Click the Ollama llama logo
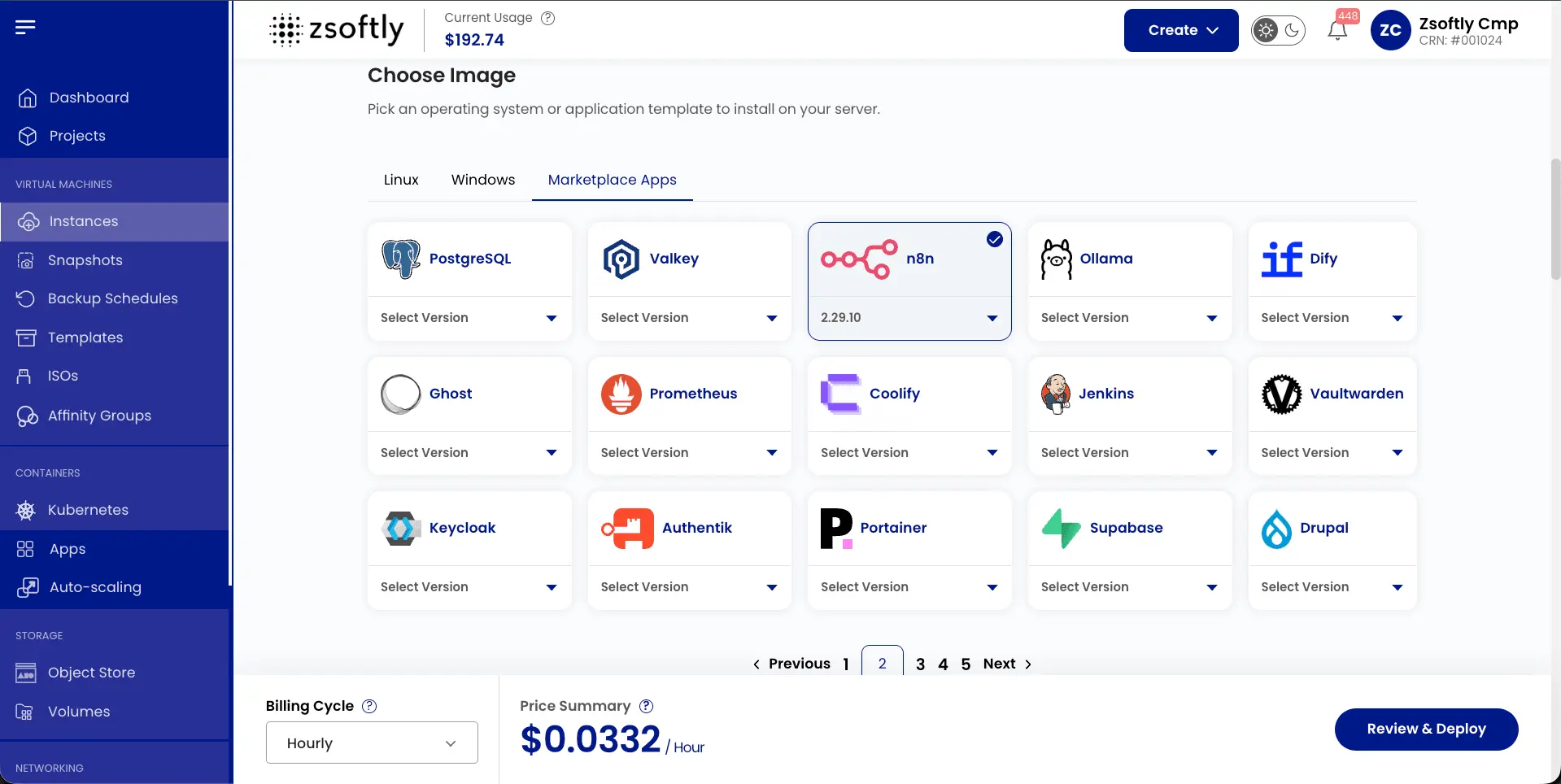Viewport: 1561px width, 784px height. click(x=1057, y=259)
